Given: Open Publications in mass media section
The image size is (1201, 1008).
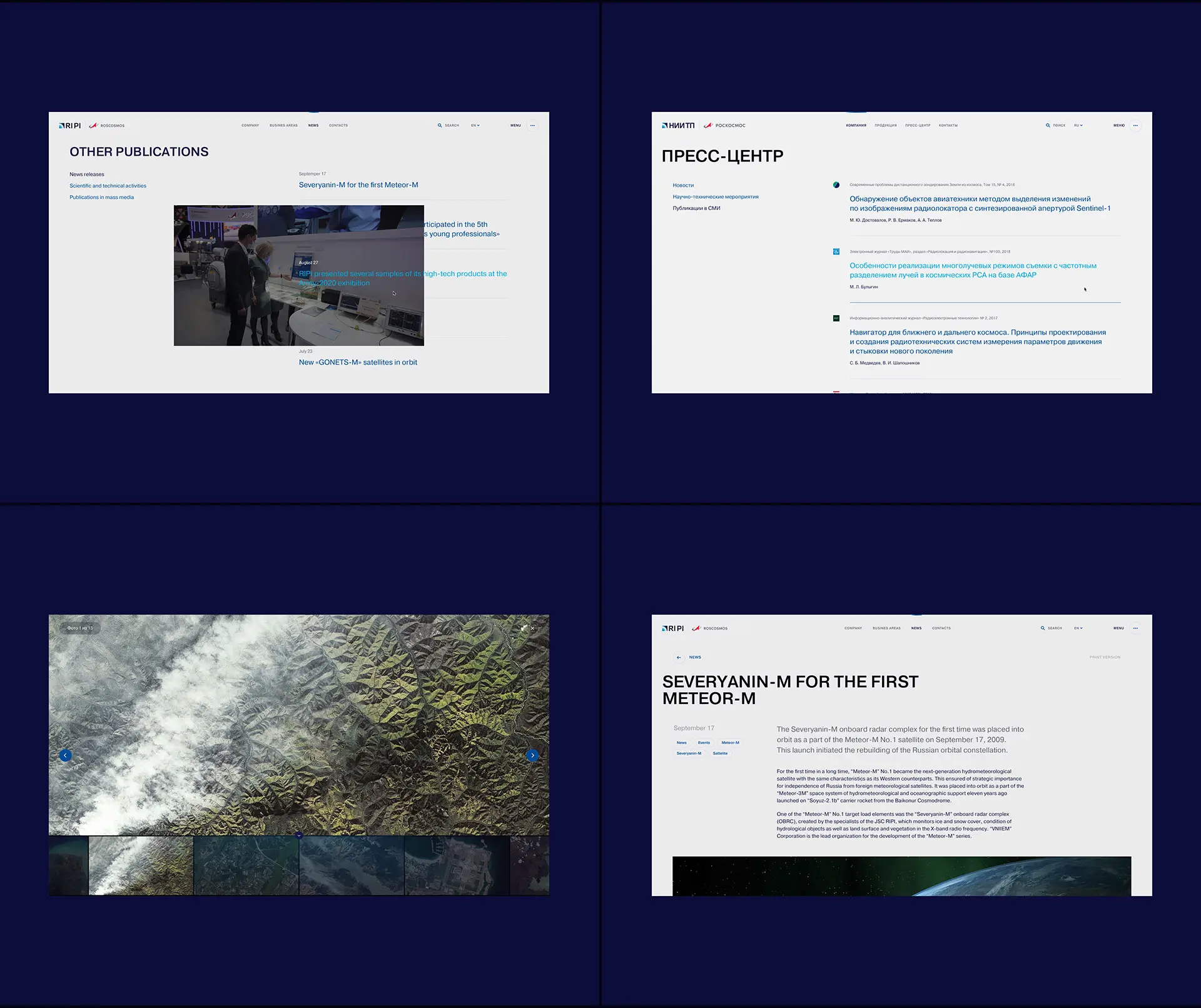Looking at the screenshot, I should pyautogui.click(x=101, y=198).
